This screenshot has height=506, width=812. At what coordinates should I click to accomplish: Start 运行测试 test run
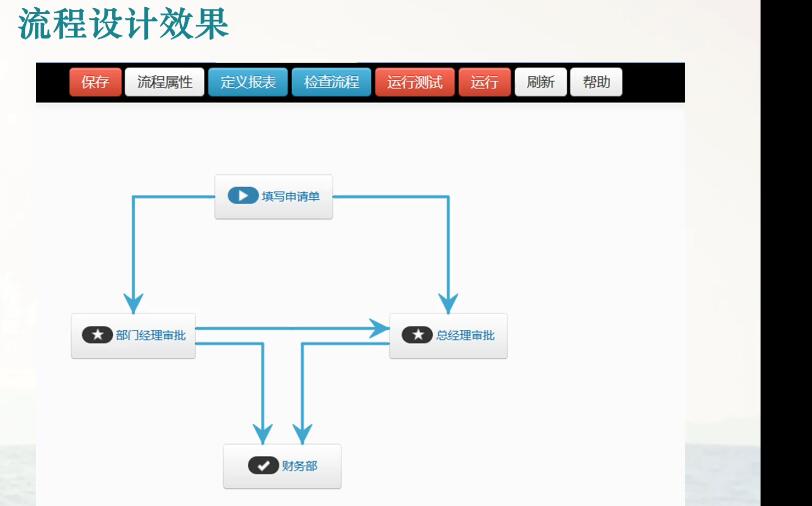tap(415, 82)
